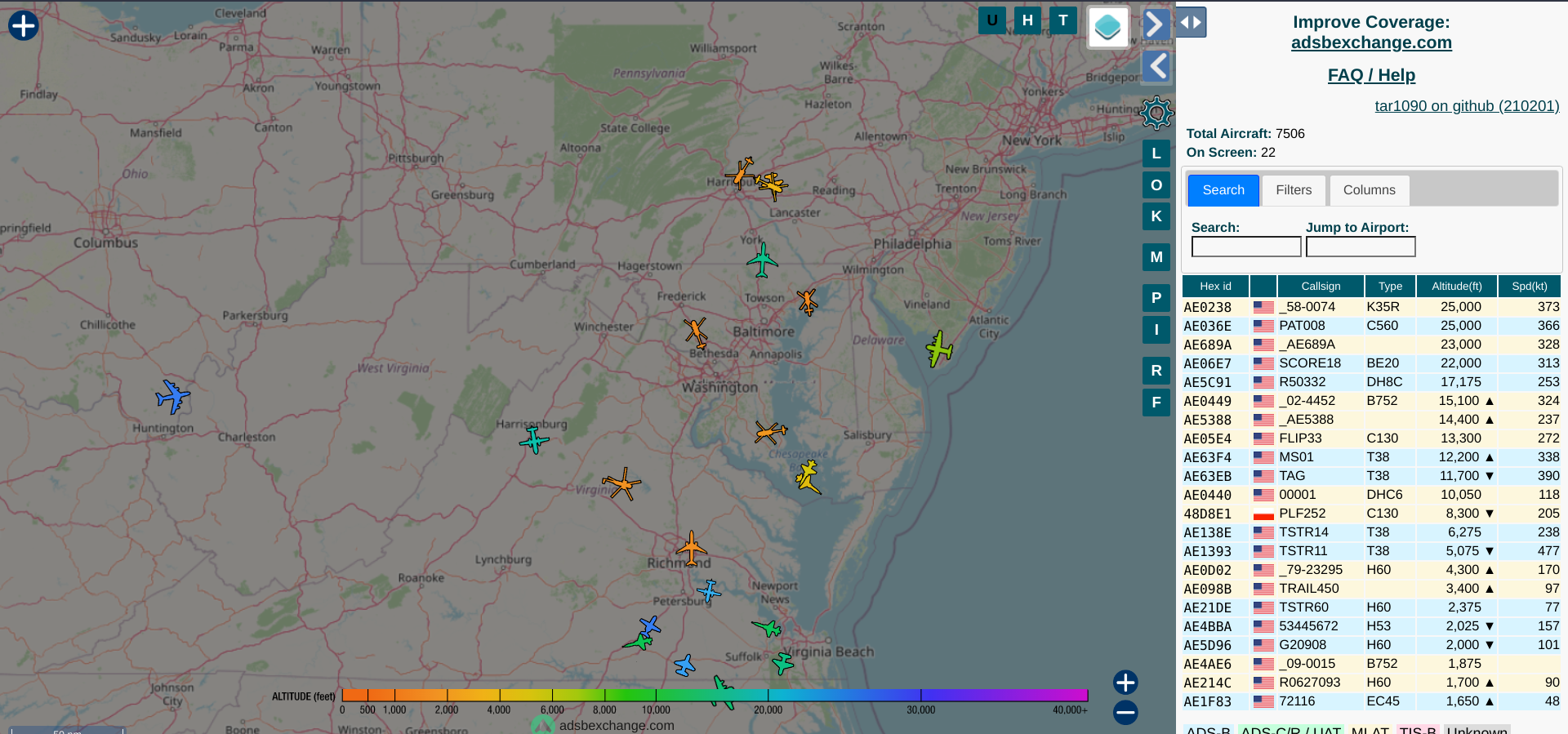Sort table by Hex id column
The height and width of the screenshot is (734, 1568).
pyautogui.click(x=1215, y=287)
